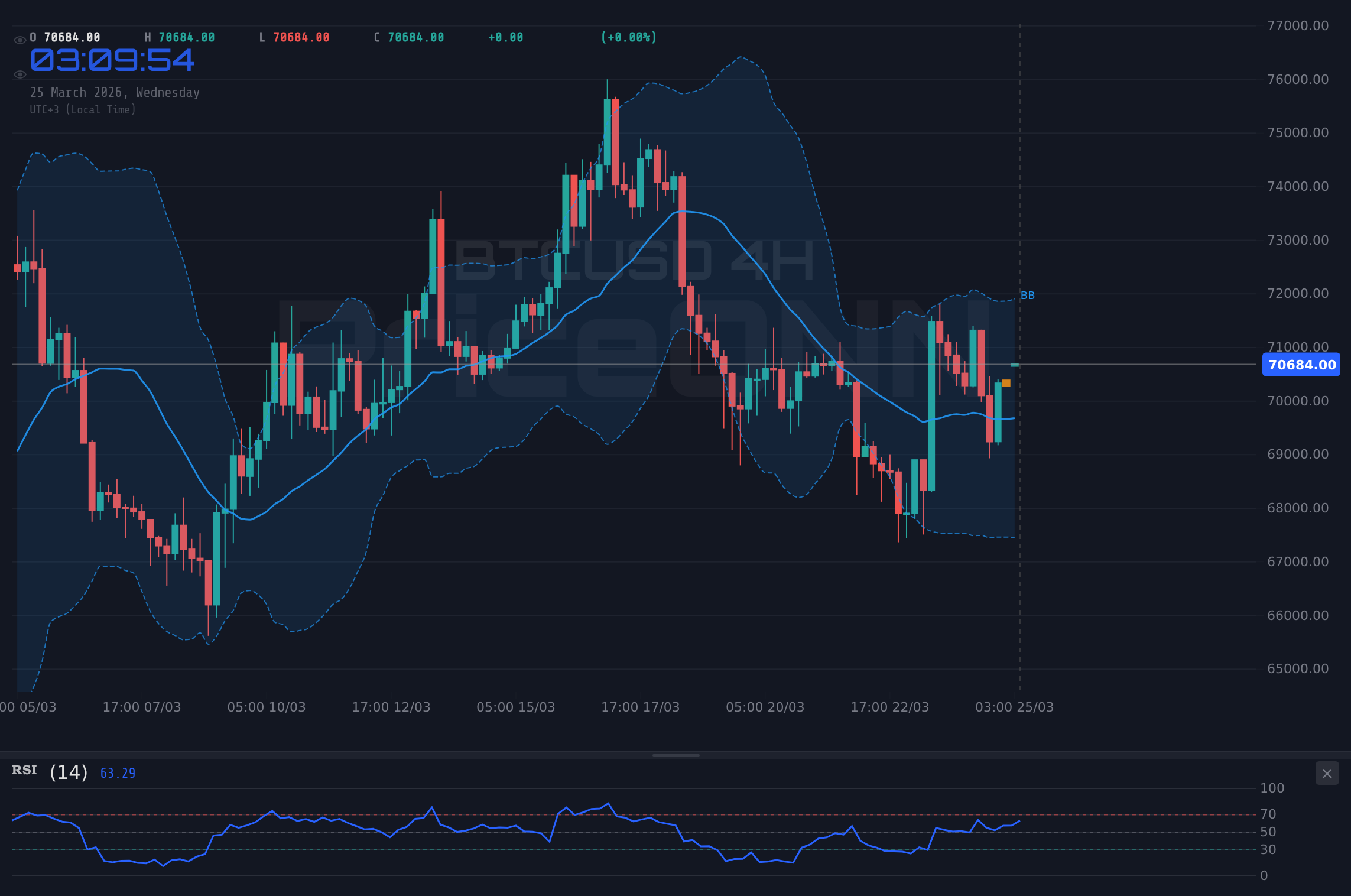Select the BB label on the chart
1351x896 pixels.
point(1028,296)
